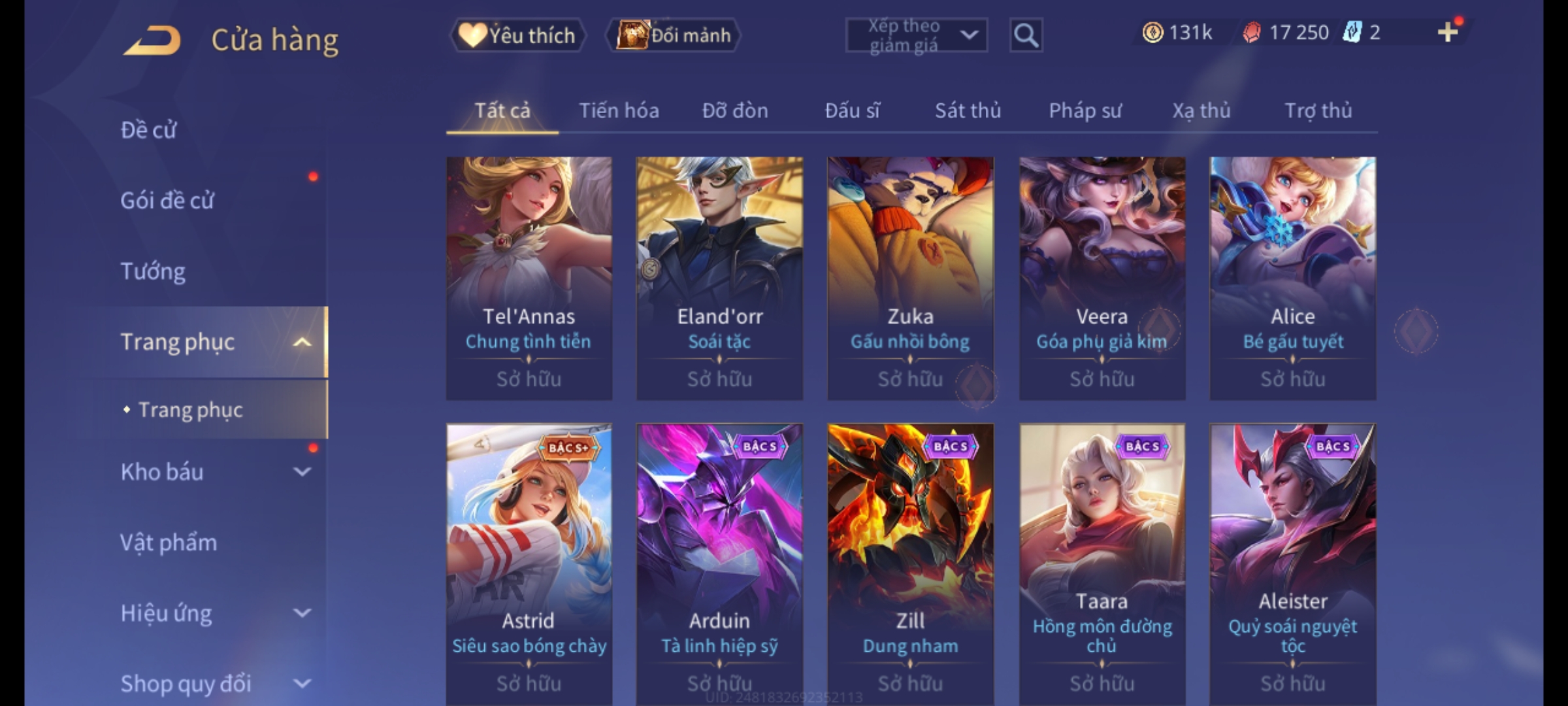Tap the red ruby currency icon
This screenshot has width=1568, height=706.
pyautogui.click(x=1252, y=32)
